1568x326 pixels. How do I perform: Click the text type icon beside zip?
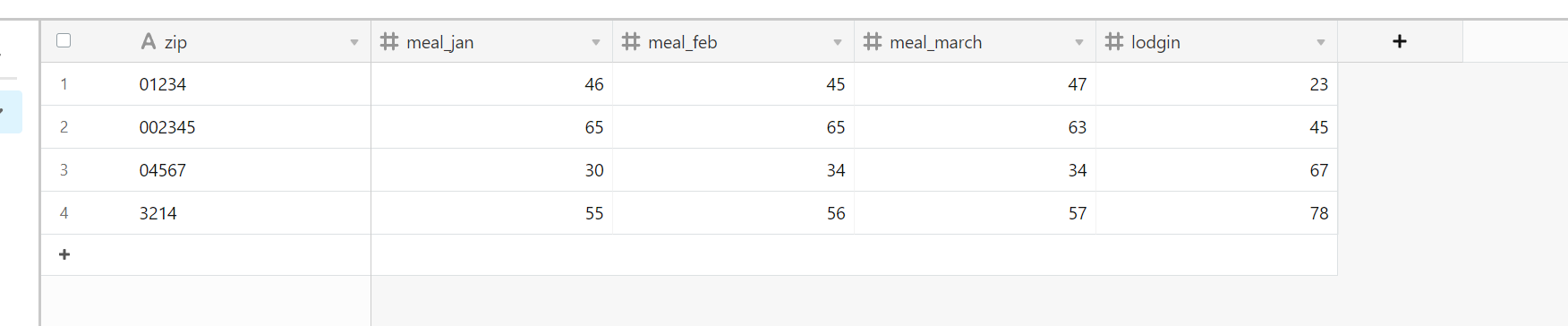tap(149, 41)
